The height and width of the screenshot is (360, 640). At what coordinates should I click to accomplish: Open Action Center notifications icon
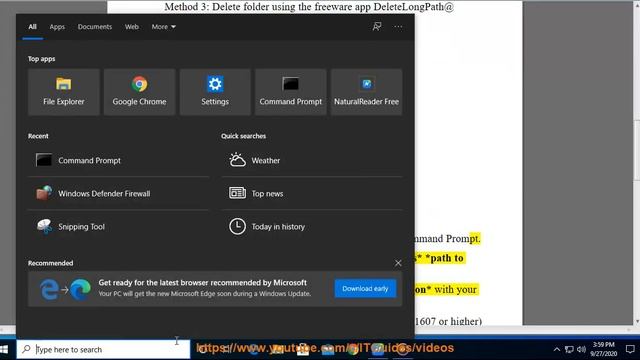point(630,349)
